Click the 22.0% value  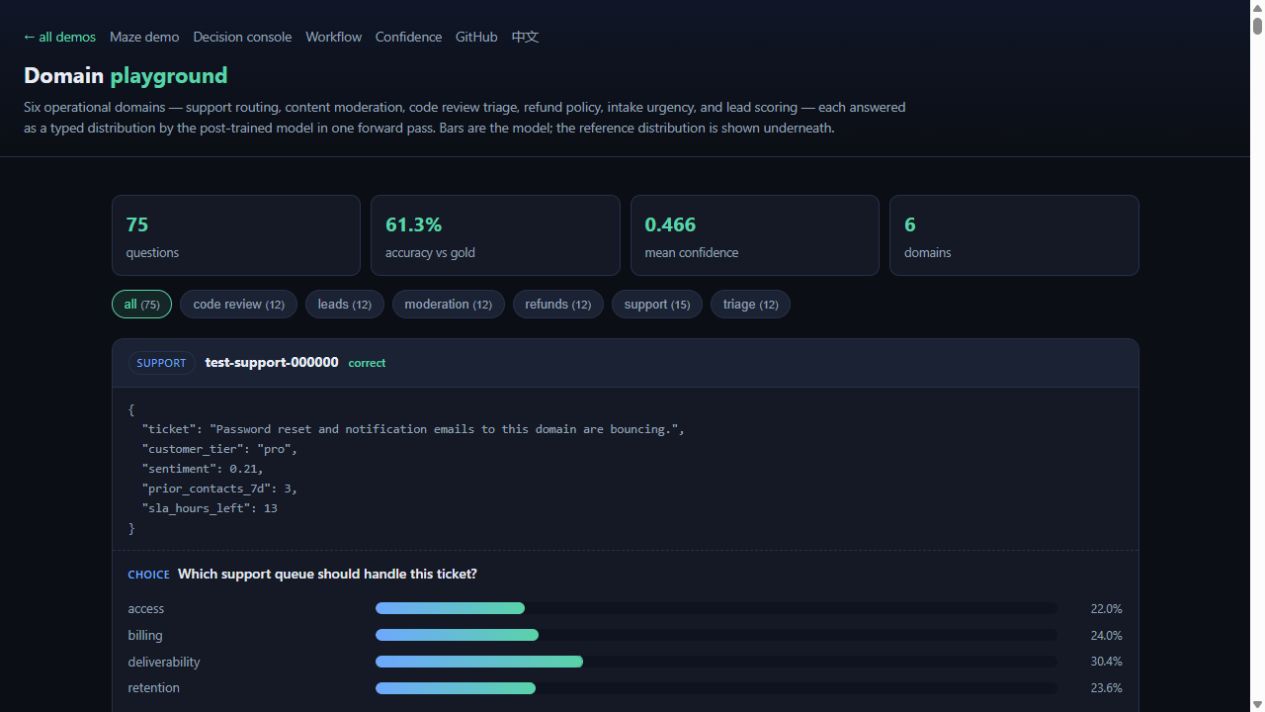click(1106, 609)
